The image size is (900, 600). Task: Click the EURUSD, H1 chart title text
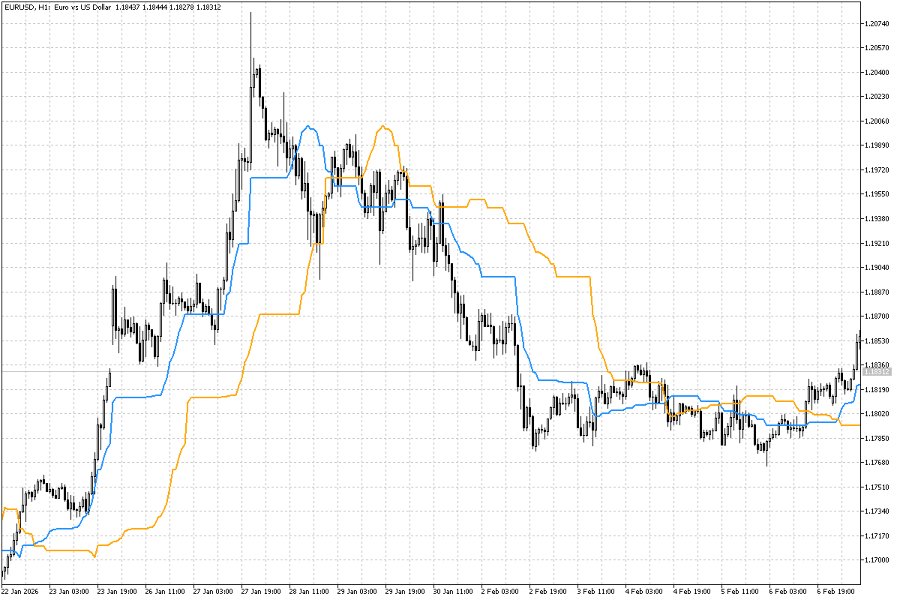click(x=112, y=7)
